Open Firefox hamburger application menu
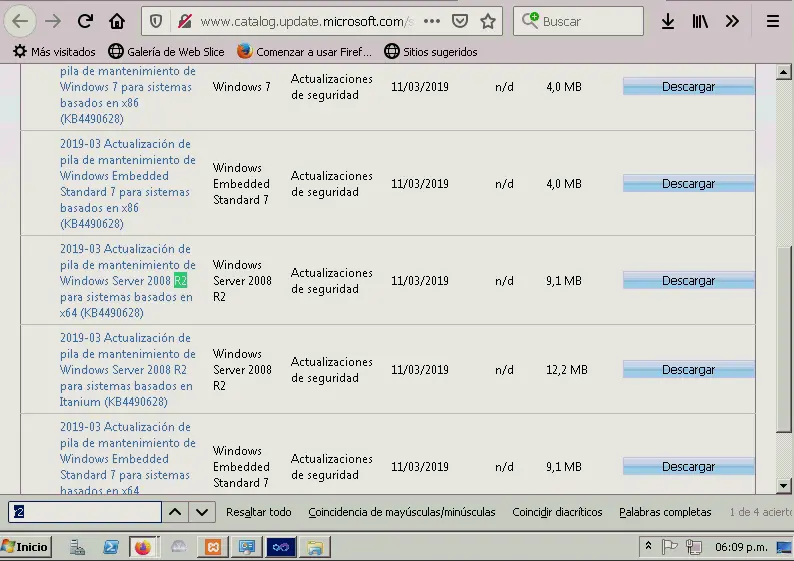Viewport: 794px width, 561px height. click(773, 21)
